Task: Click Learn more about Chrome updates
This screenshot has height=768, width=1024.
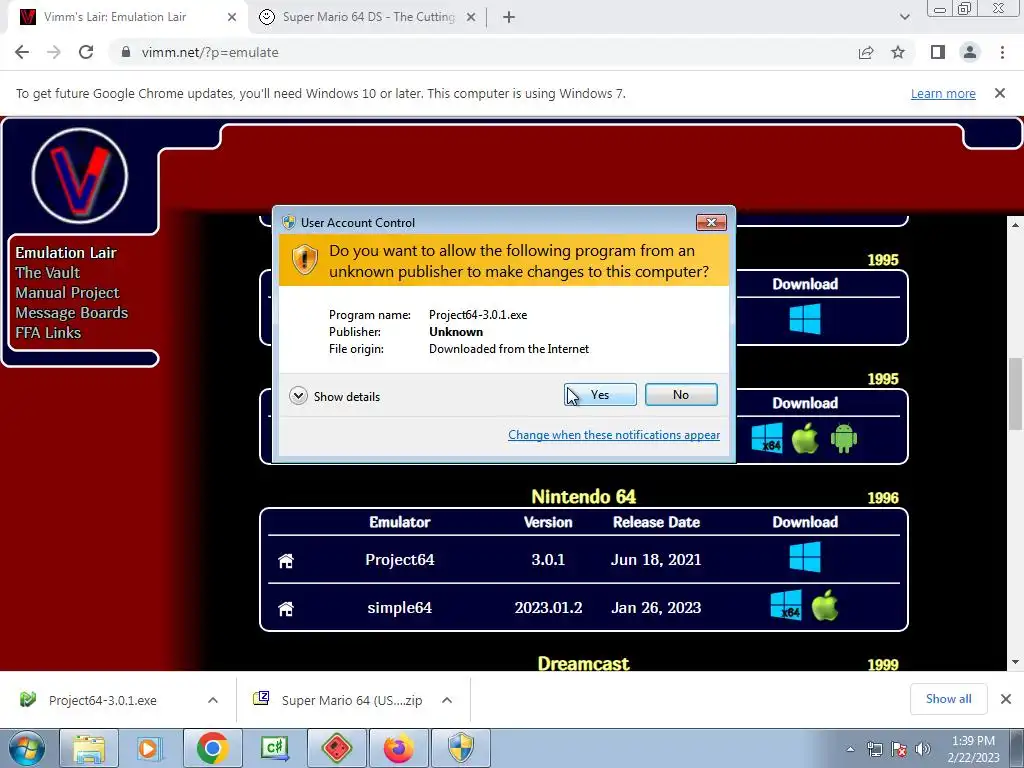Action: coord(943,93)
